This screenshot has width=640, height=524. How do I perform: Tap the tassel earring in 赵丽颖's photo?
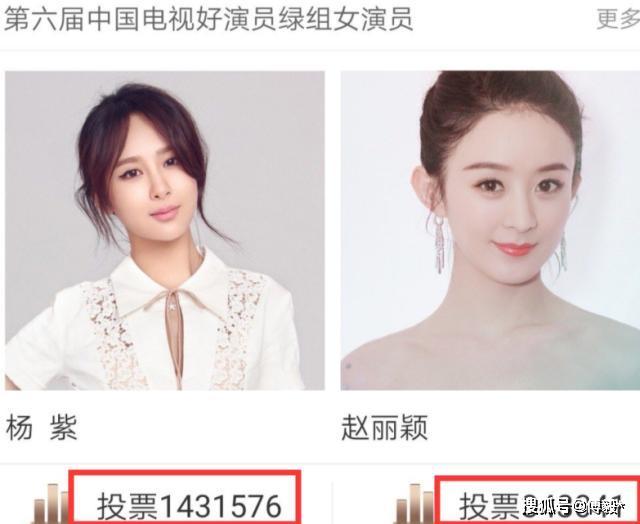[439, 244]
